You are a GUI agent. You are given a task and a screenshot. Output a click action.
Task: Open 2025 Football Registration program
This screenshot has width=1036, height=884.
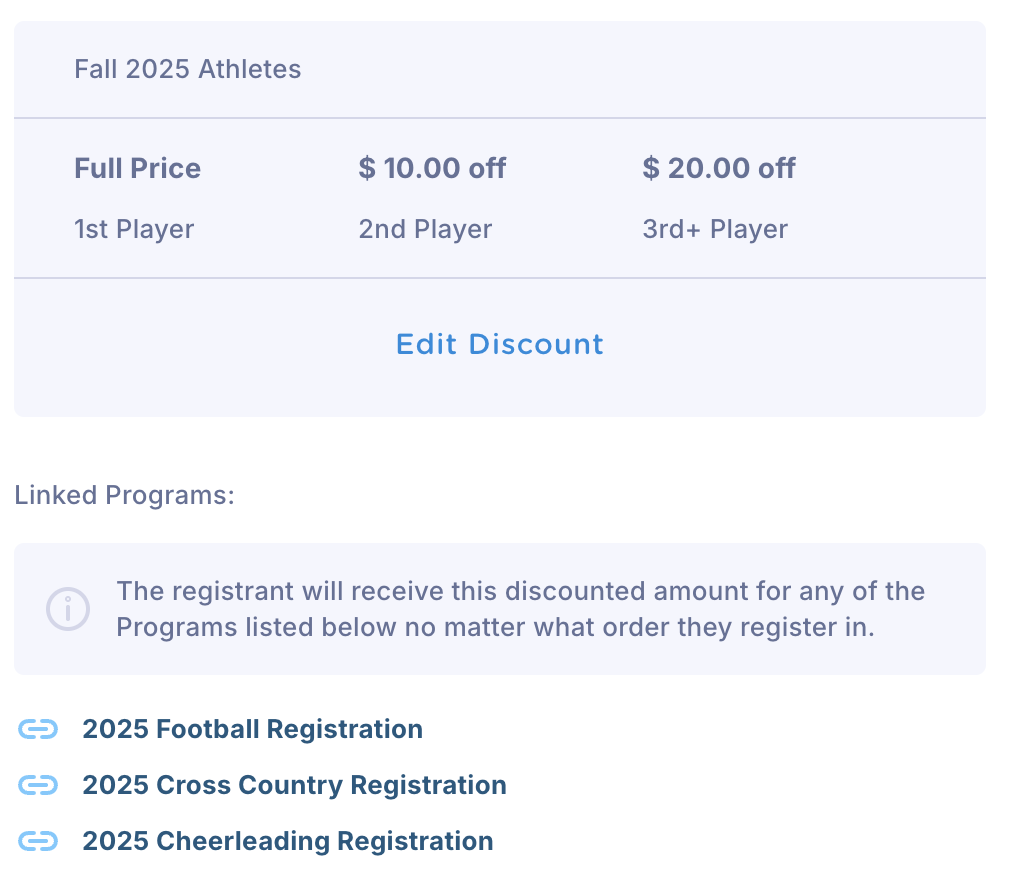point(252,730)
